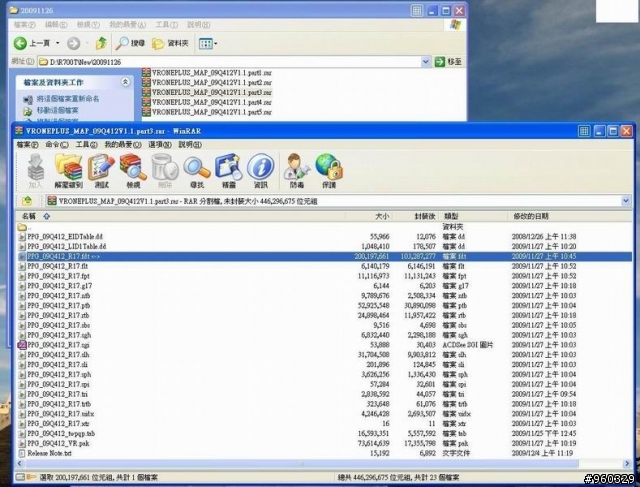Click the drive icon in WinRAR status bar

tap(20, 477)
